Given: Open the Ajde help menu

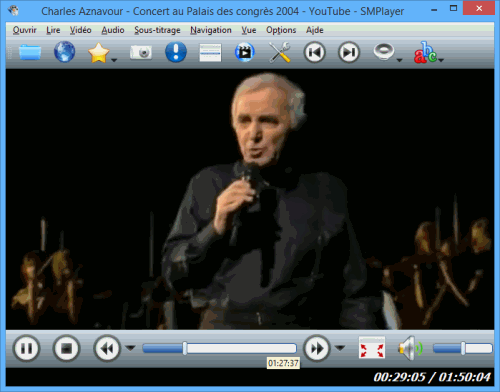Looking at the screenshot, I should (315, 30).
